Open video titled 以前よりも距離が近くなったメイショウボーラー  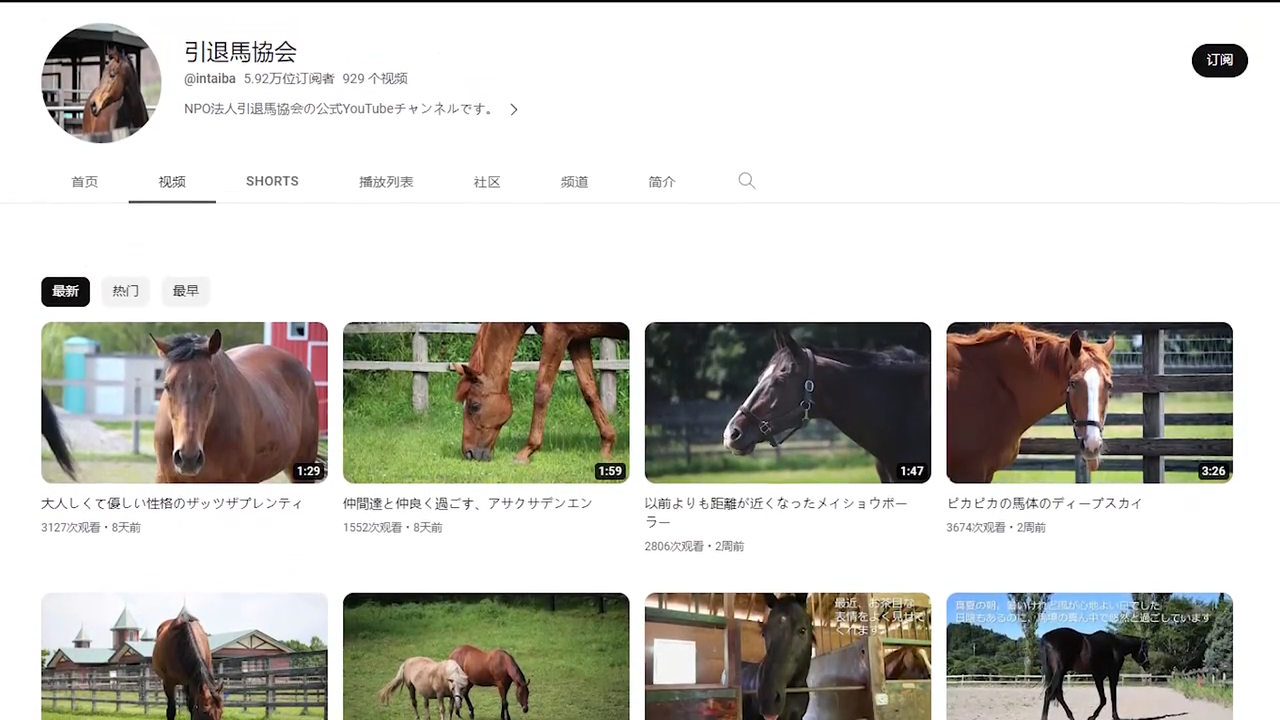(777, 512)
